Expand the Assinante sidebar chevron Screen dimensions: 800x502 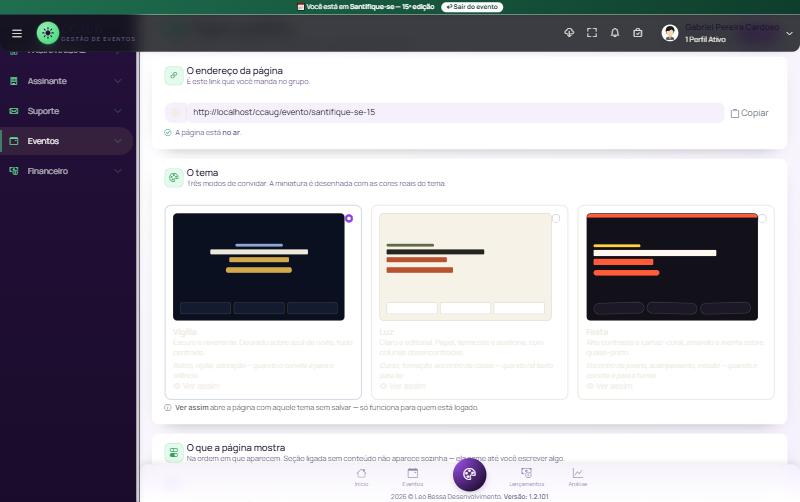pyautogui.click(x=118, y=81)
